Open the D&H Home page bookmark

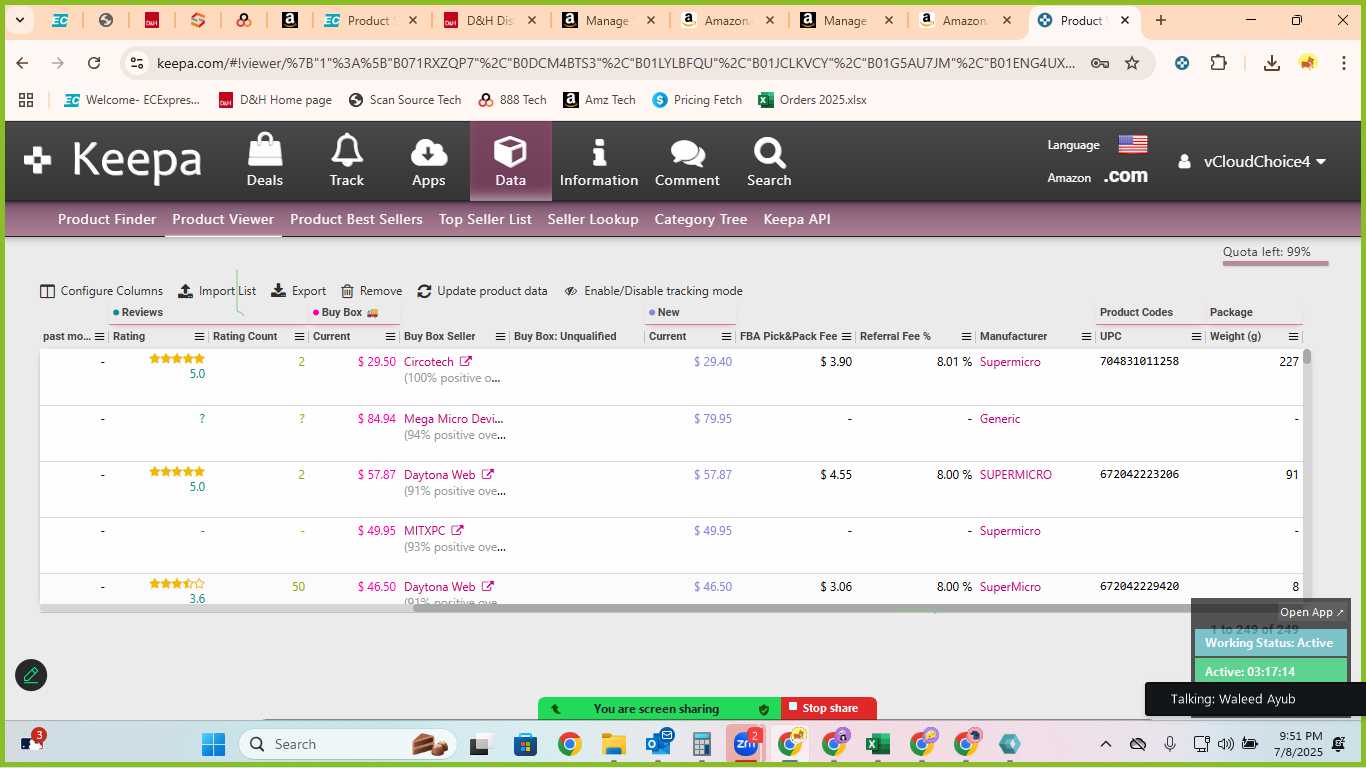(275, 100)
